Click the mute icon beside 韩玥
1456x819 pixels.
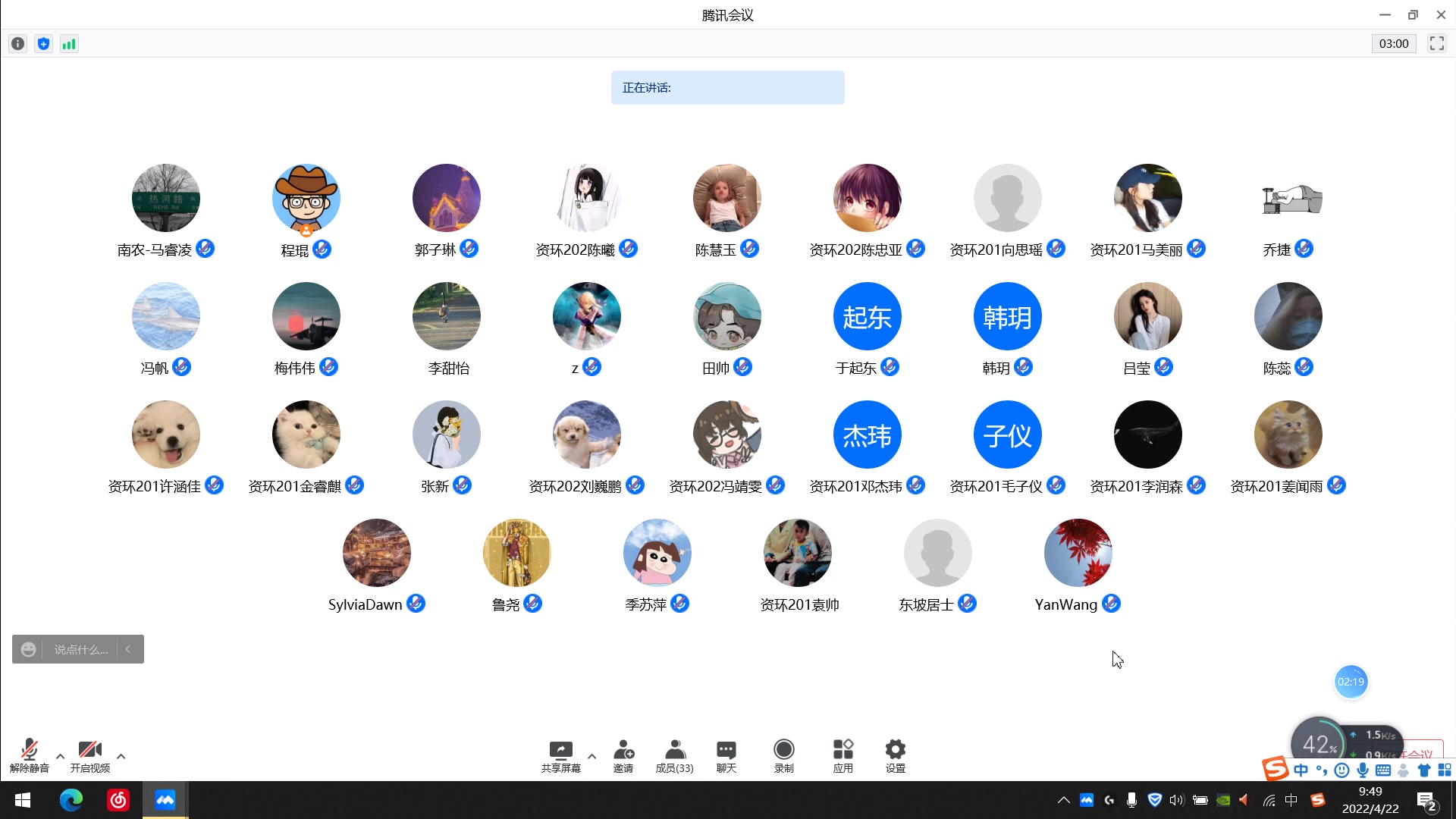click(x=1023, y=367)
